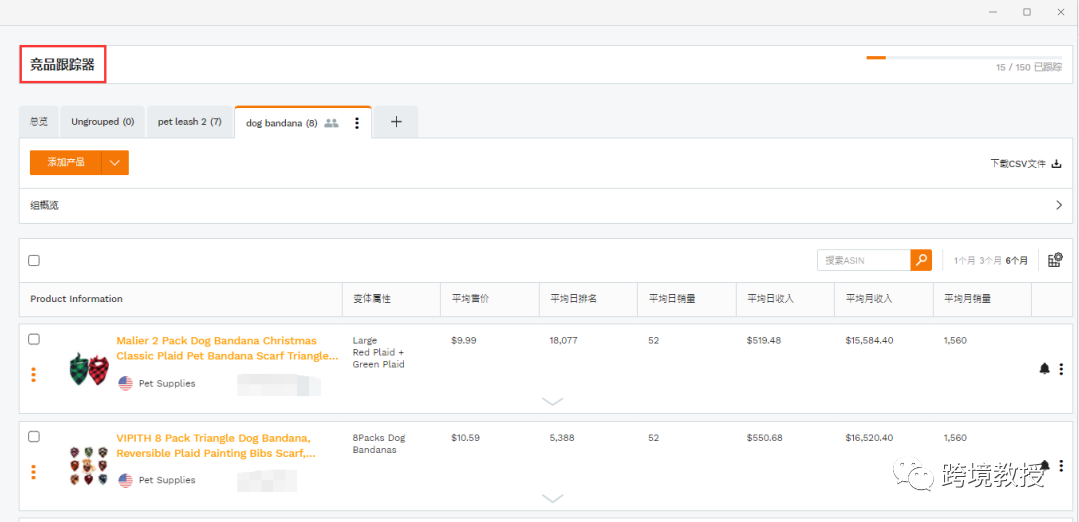Screen dimensions: 1079x522
Task: Click the 8Packs Dog Bandanas variant text
Action: pos(379,444)
